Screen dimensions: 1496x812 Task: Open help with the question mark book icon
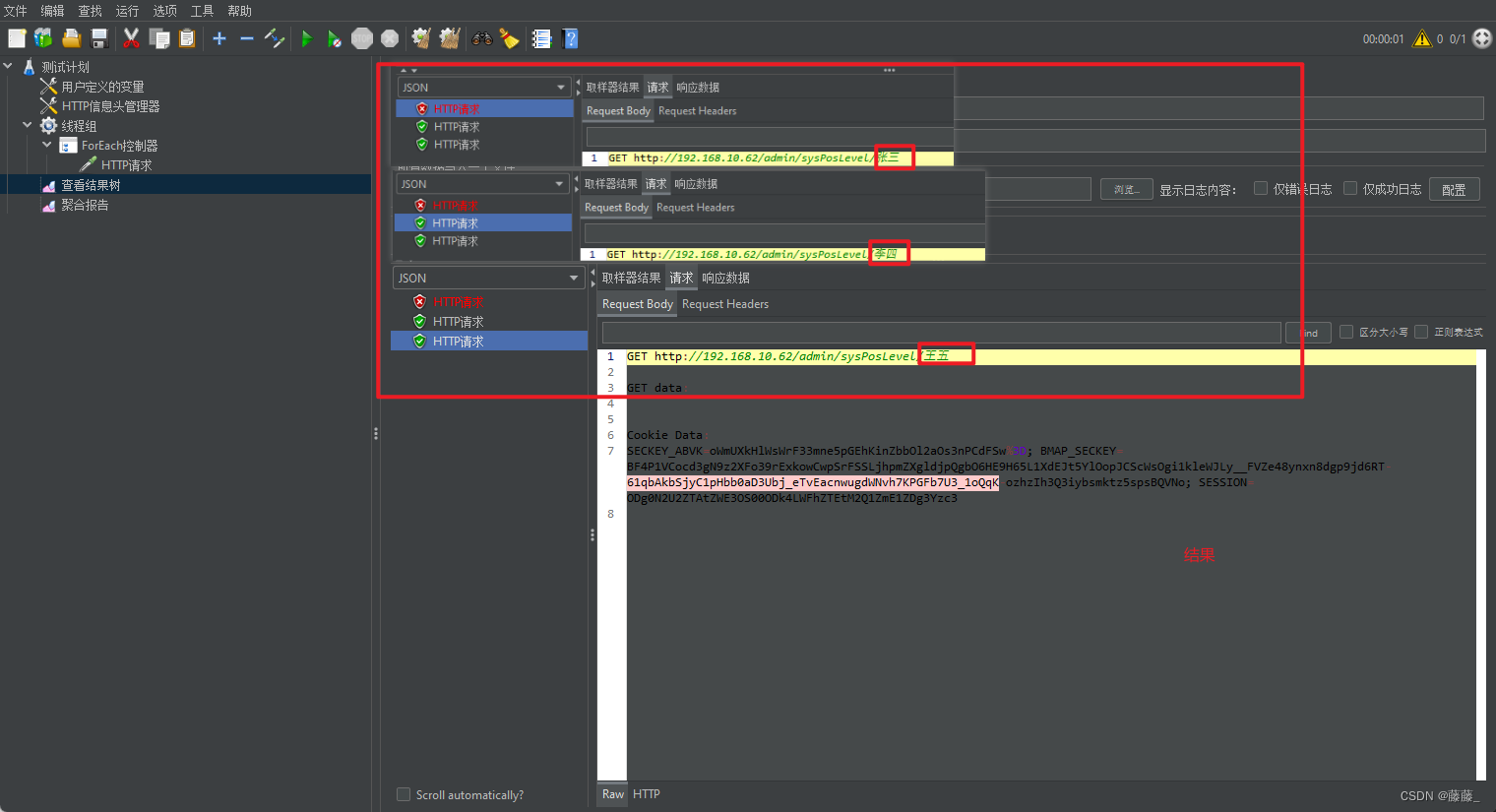tap(570, 38)
